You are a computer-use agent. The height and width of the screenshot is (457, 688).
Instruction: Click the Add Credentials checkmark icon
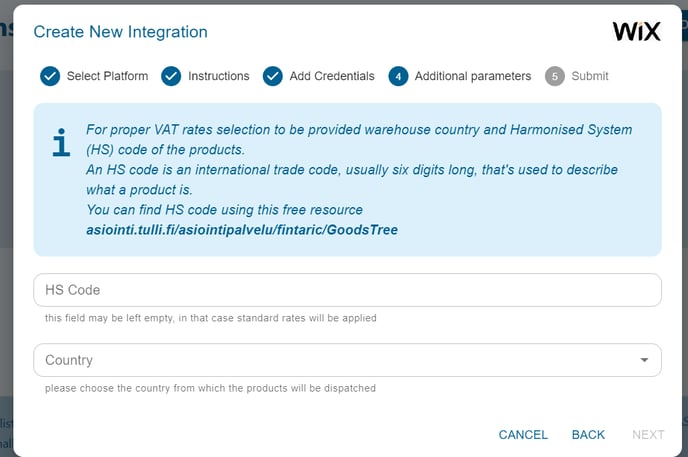pos(272,76)
